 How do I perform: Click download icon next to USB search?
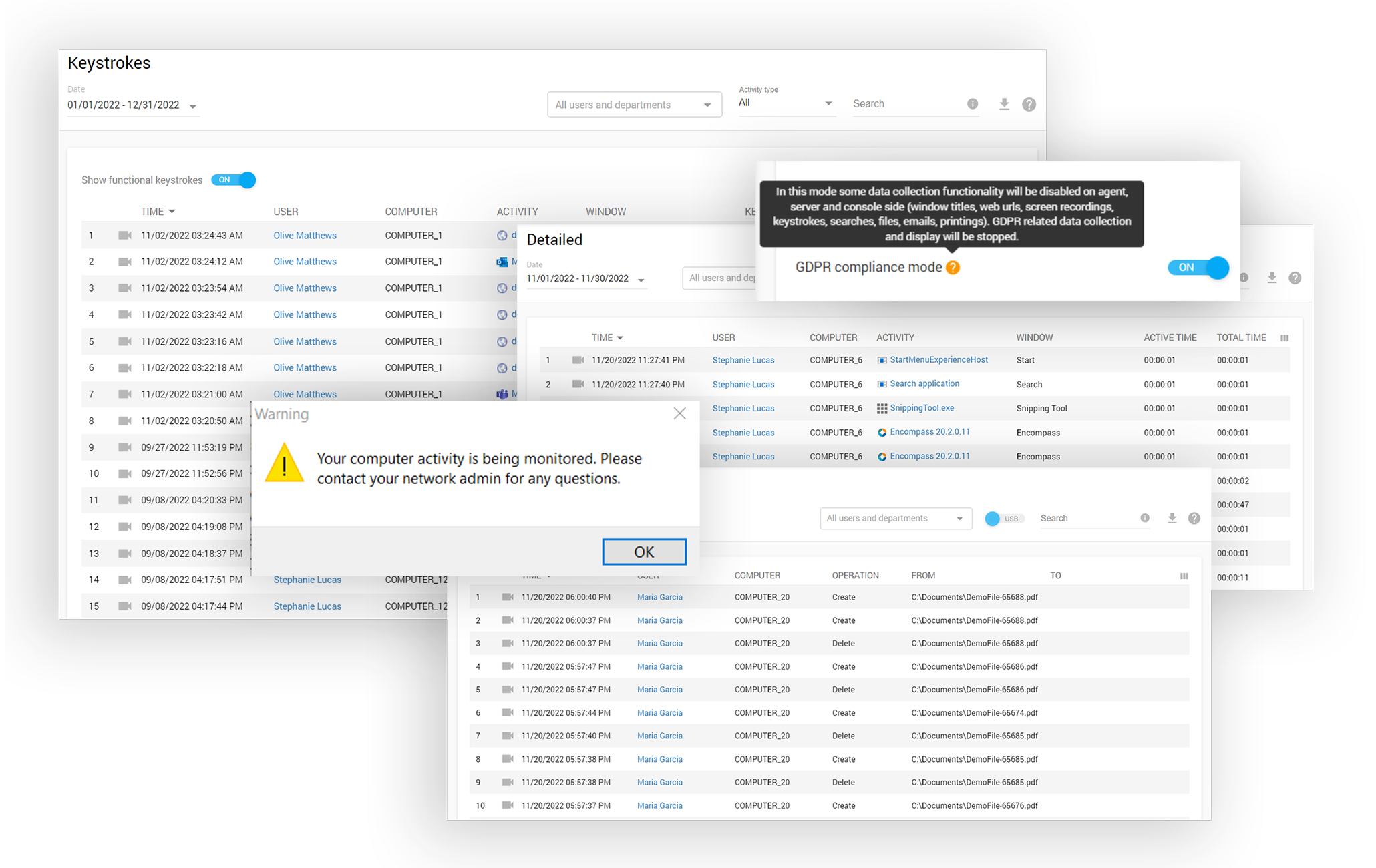1172,518
